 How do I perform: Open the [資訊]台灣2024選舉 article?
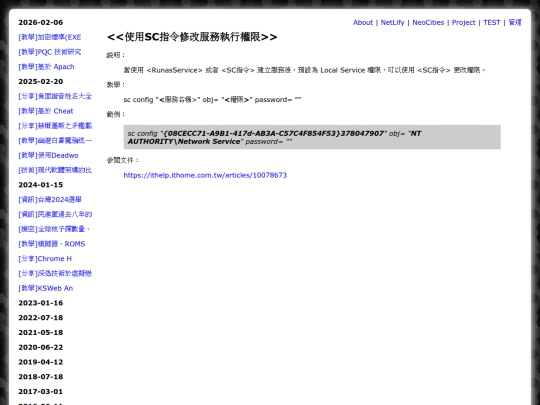50,200
